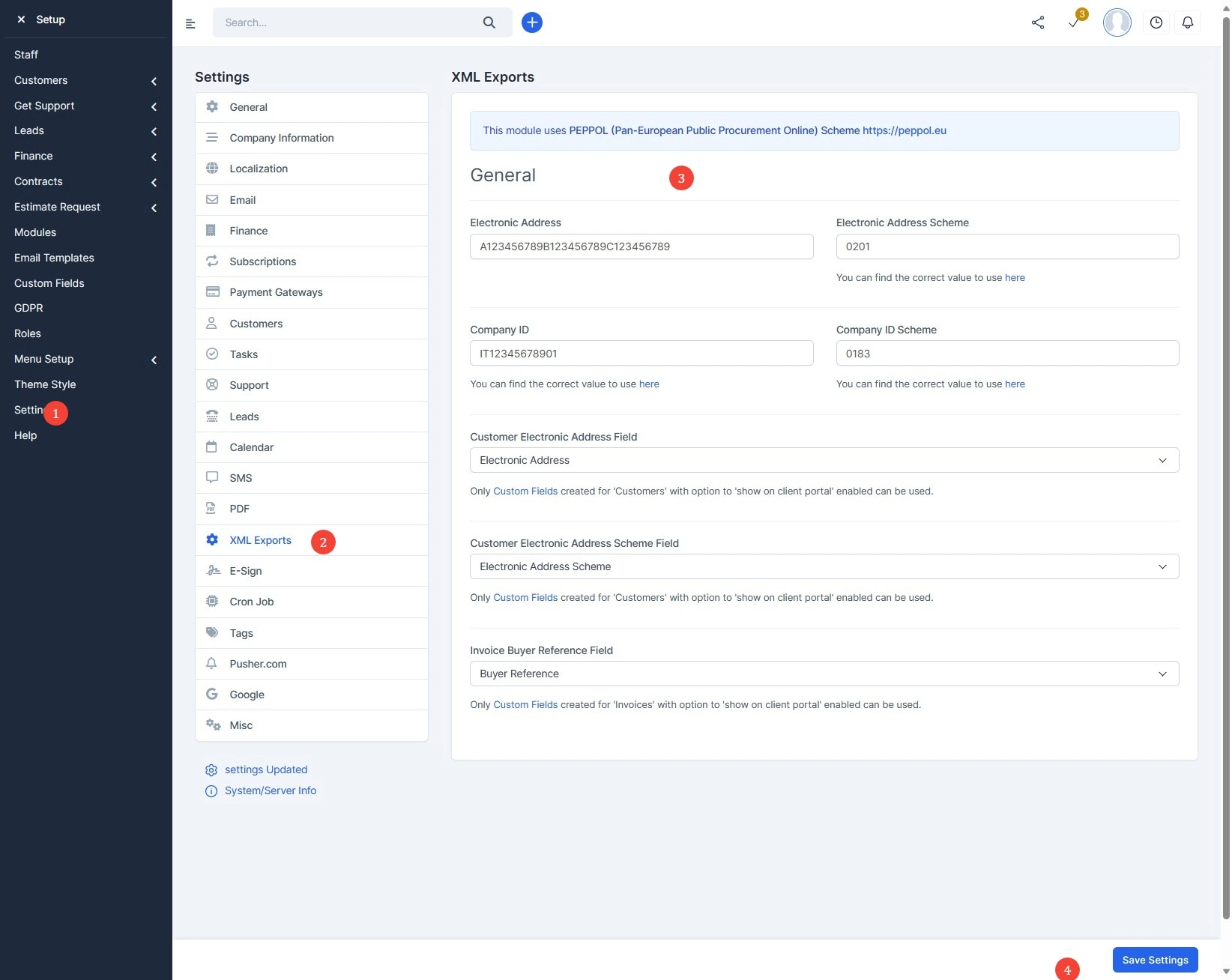This screenshot has width=1232, height=980.
Task: Open Customer Electronic Address Field dropdown
Action: (x=824, y=460)
